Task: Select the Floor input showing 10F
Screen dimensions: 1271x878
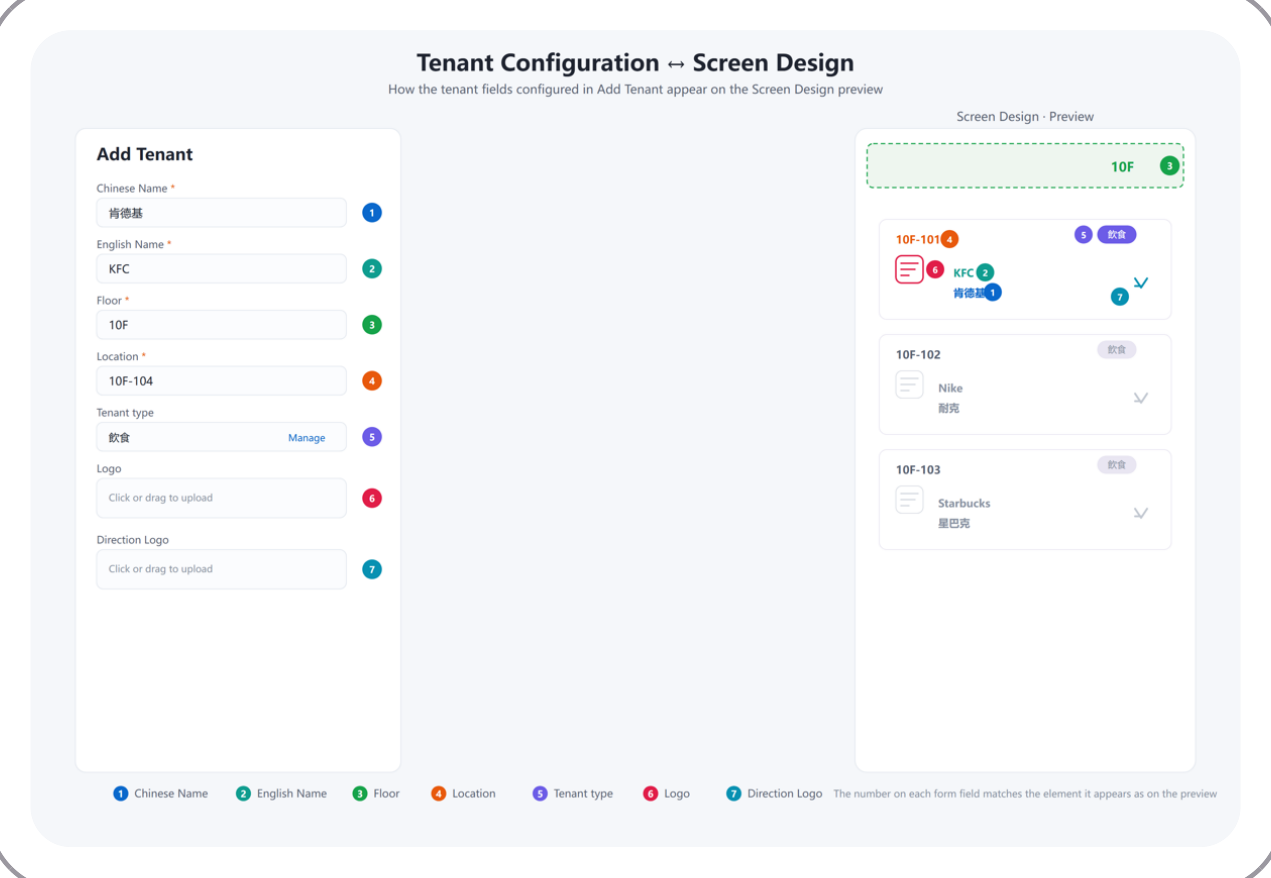Action: pos(221,325)
